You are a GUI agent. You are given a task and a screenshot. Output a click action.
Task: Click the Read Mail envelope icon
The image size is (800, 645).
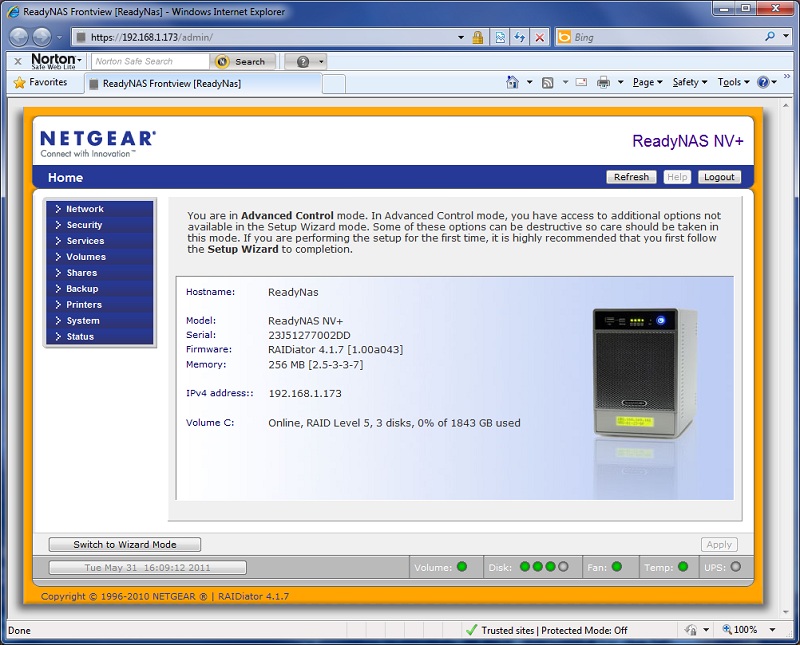(x=581, y=82)
